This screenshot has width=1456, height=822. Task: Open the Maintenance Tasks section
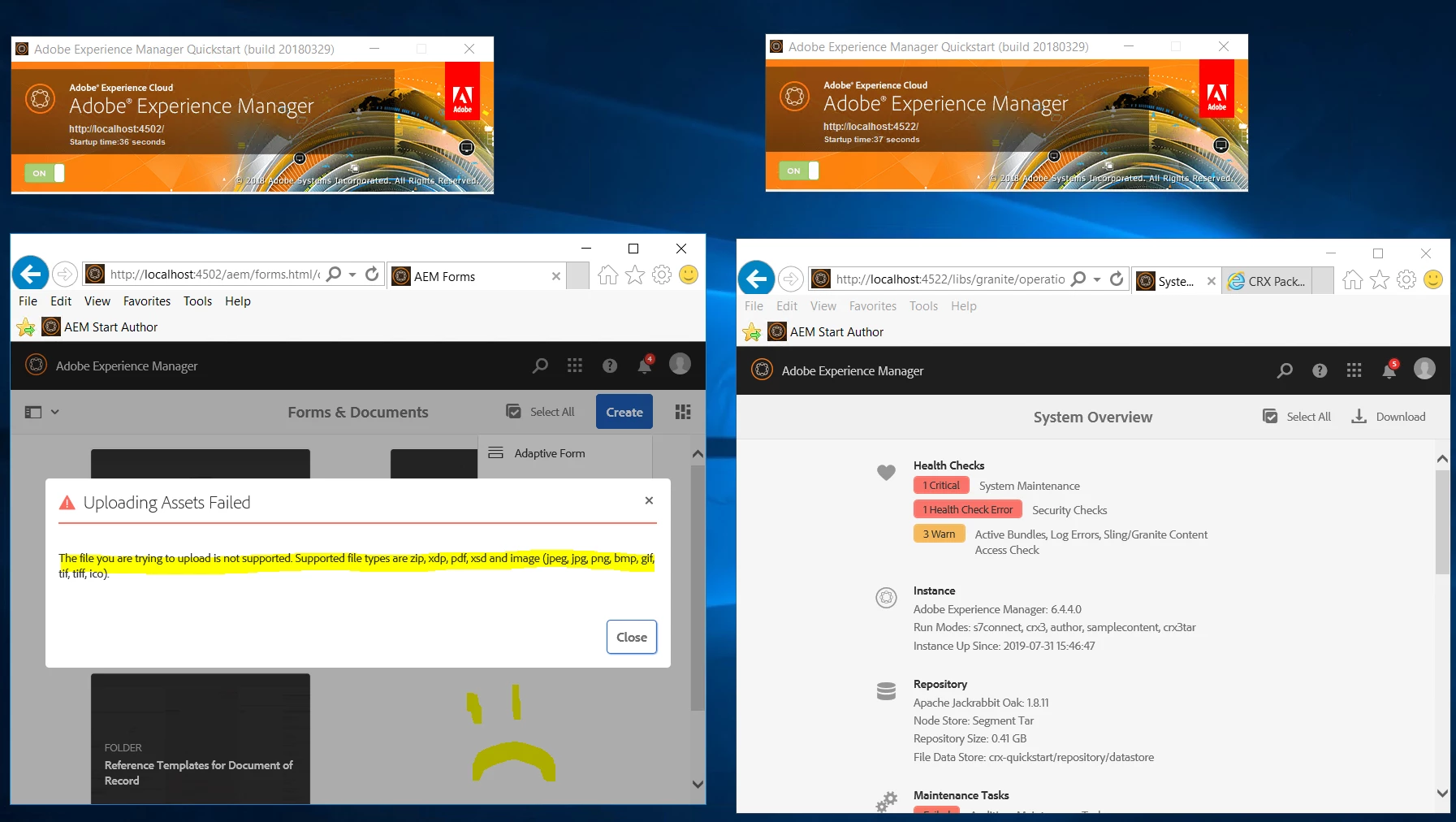pos(961,795)
